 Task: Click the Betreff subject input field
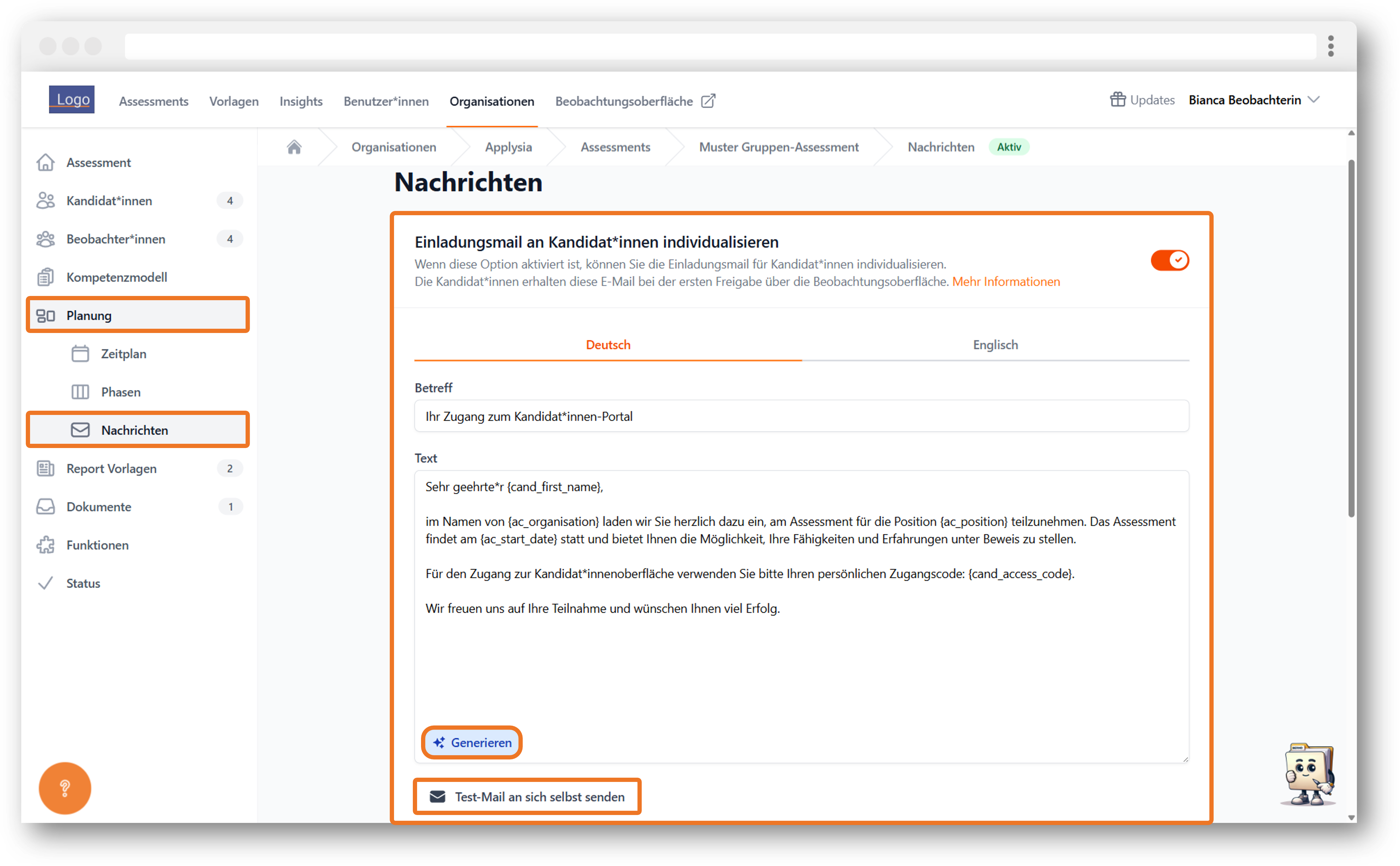pyautogui.click(x=802, y=416)
